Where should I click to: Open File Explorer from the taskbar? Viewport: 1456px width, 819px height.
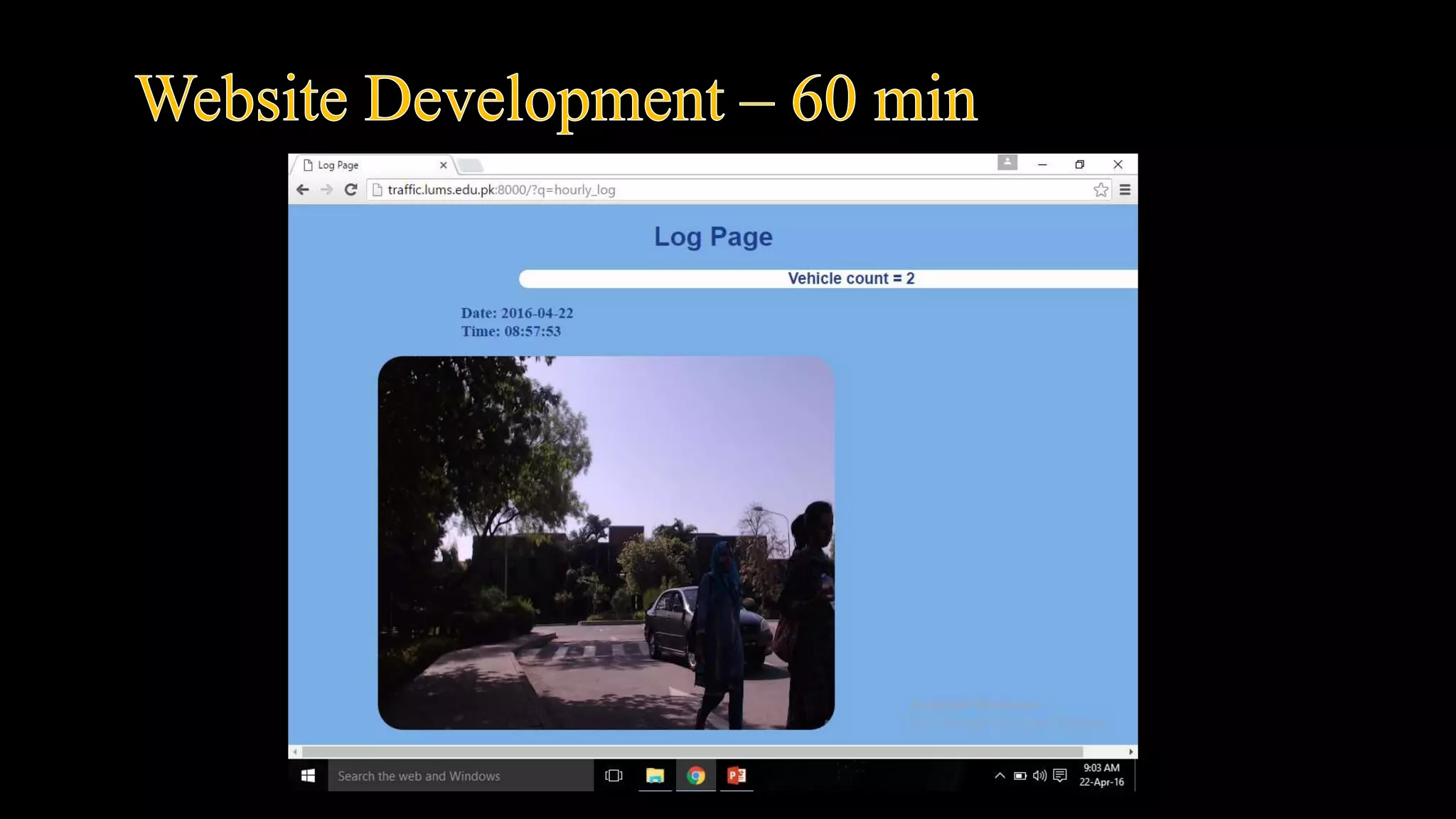coord(655,776)
